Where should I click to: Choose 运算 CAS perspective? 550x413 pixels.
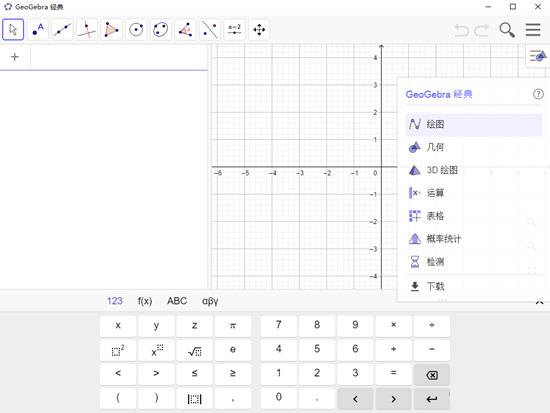point(474,193)
